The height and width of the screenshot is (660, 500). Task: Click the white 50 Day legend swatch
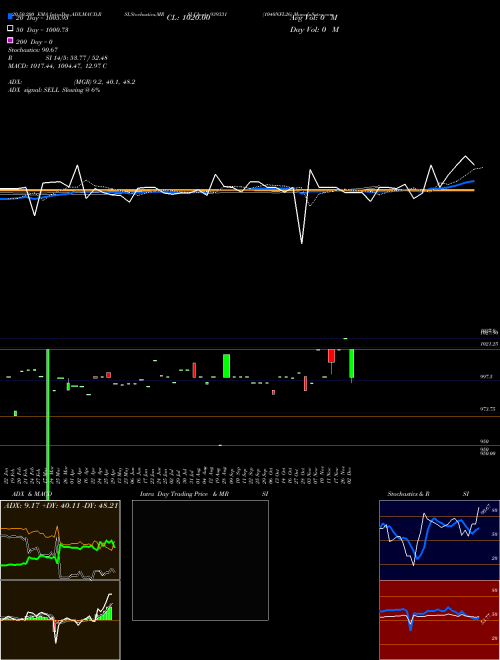[x=10, y=29]
